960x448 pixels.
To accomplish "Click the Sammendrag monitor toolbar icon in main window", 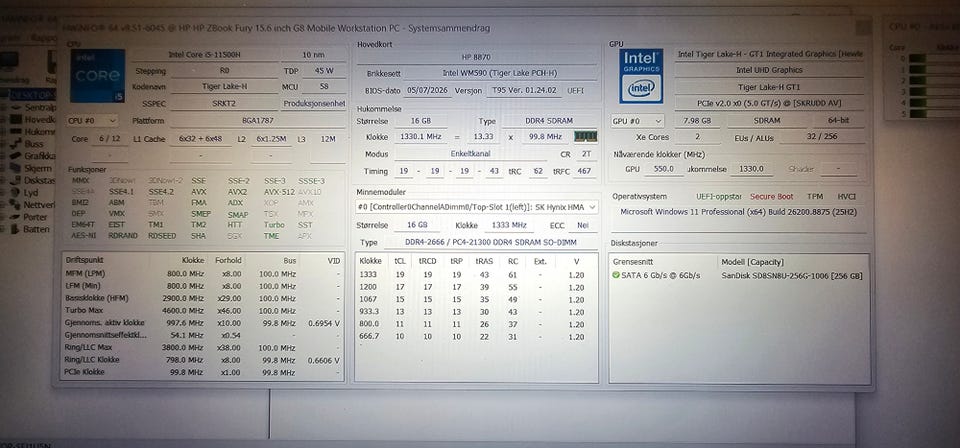I will point(9,62).
